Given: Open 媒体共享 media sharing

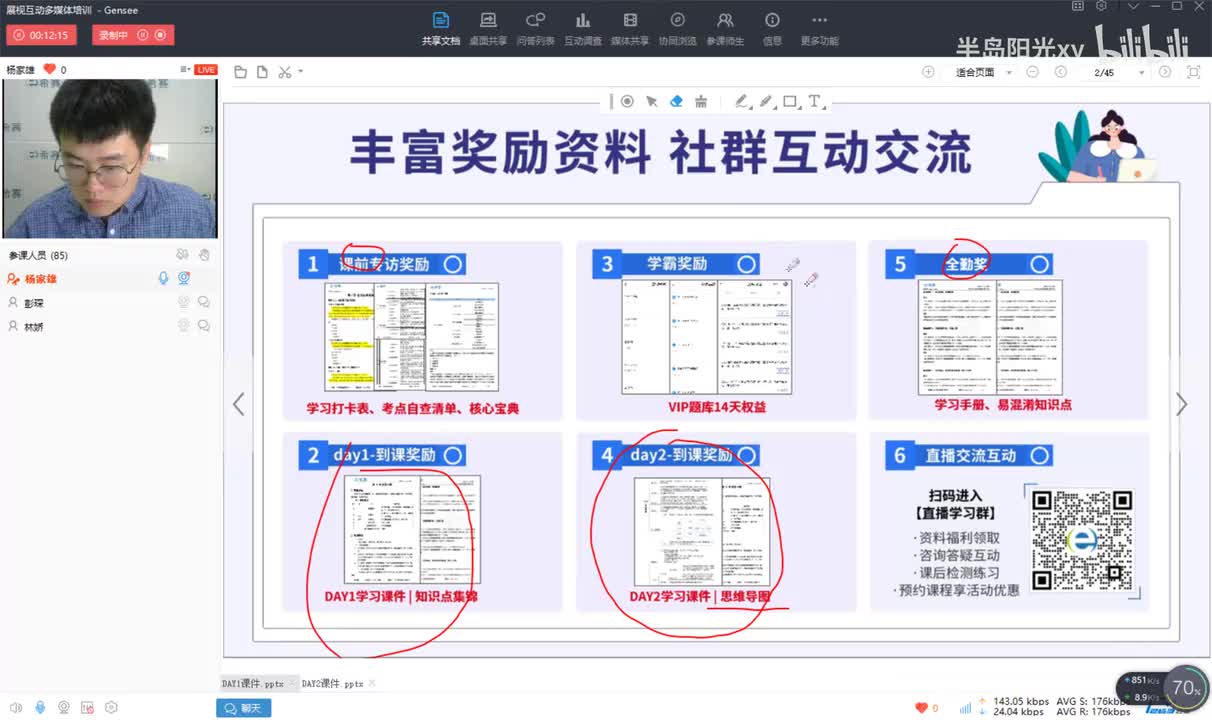Looking at the screenshot, I should (630, 29).
